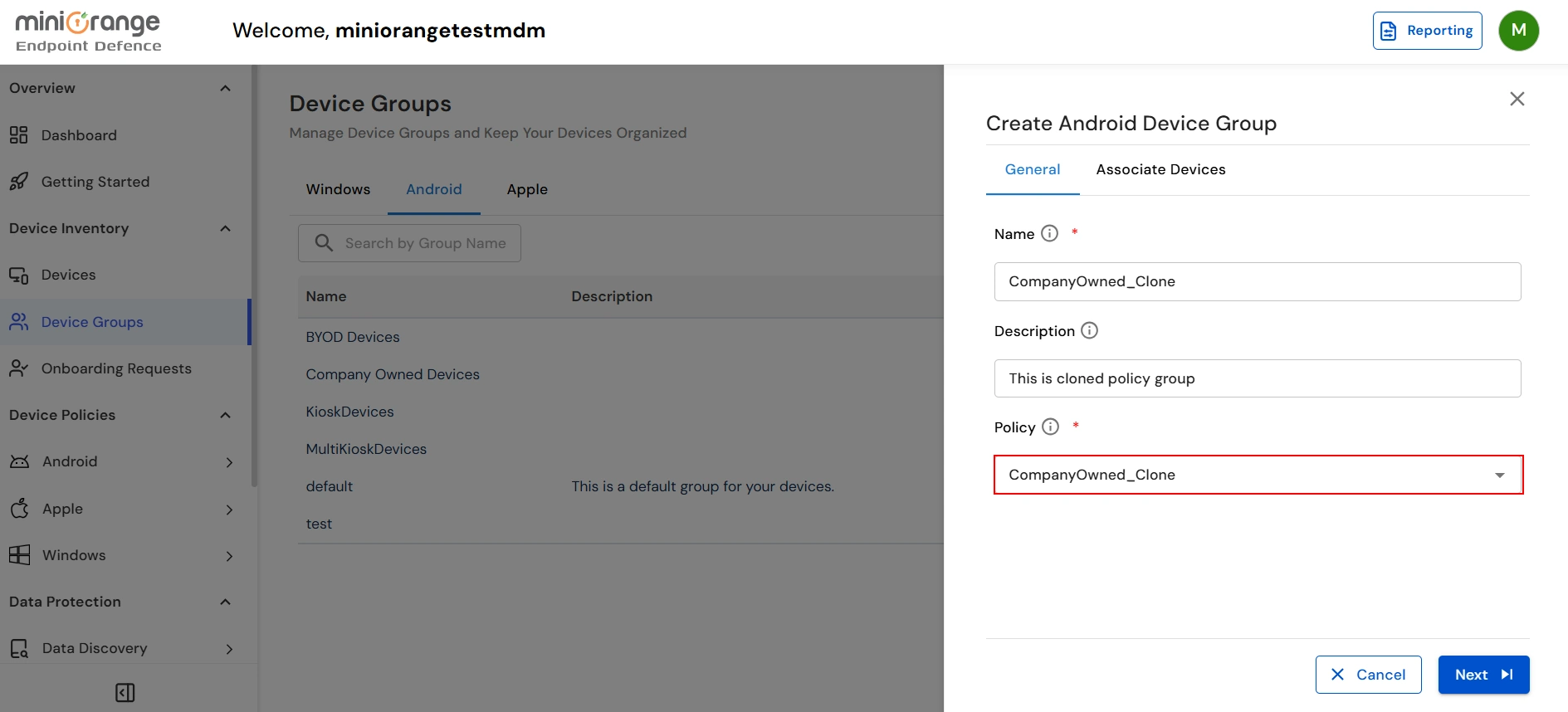Image resolution: width=1568 pixels, height=712 pixels.
Task: Select the Android device groups tab
Action: click(433, 189)
